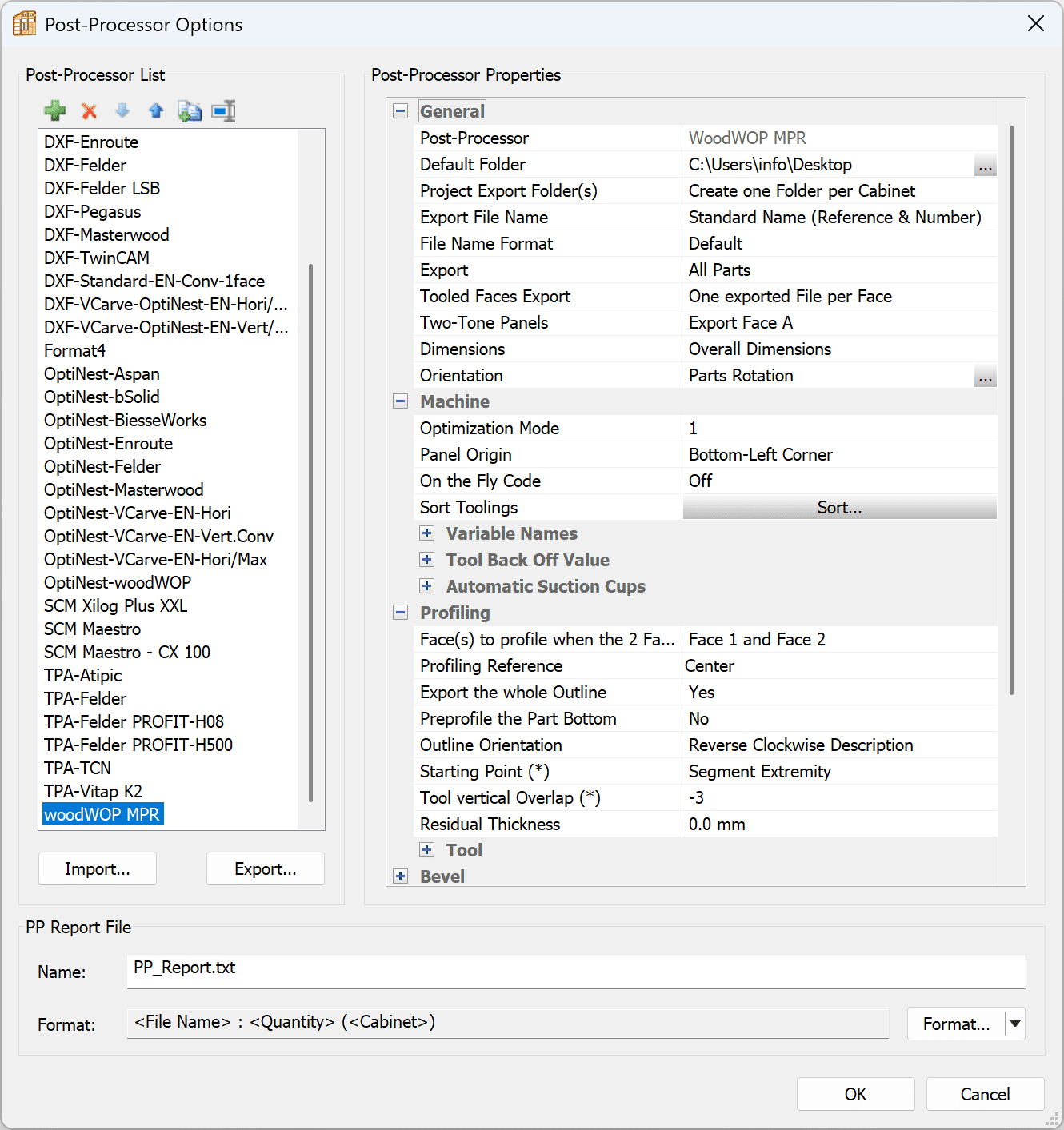The height and width of the screenshot is (1130, 1064).
Task: Move selected post-processor up with blue arrow
Action: tap(156, 111)
